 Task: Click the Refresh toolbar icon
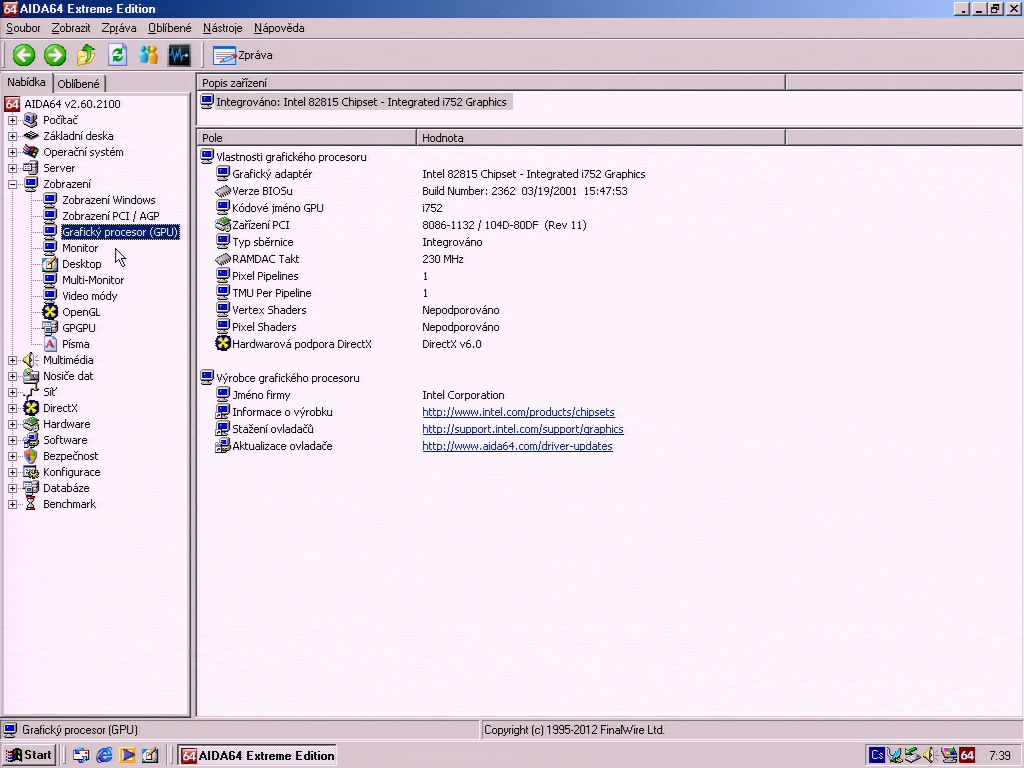point(118,55)
